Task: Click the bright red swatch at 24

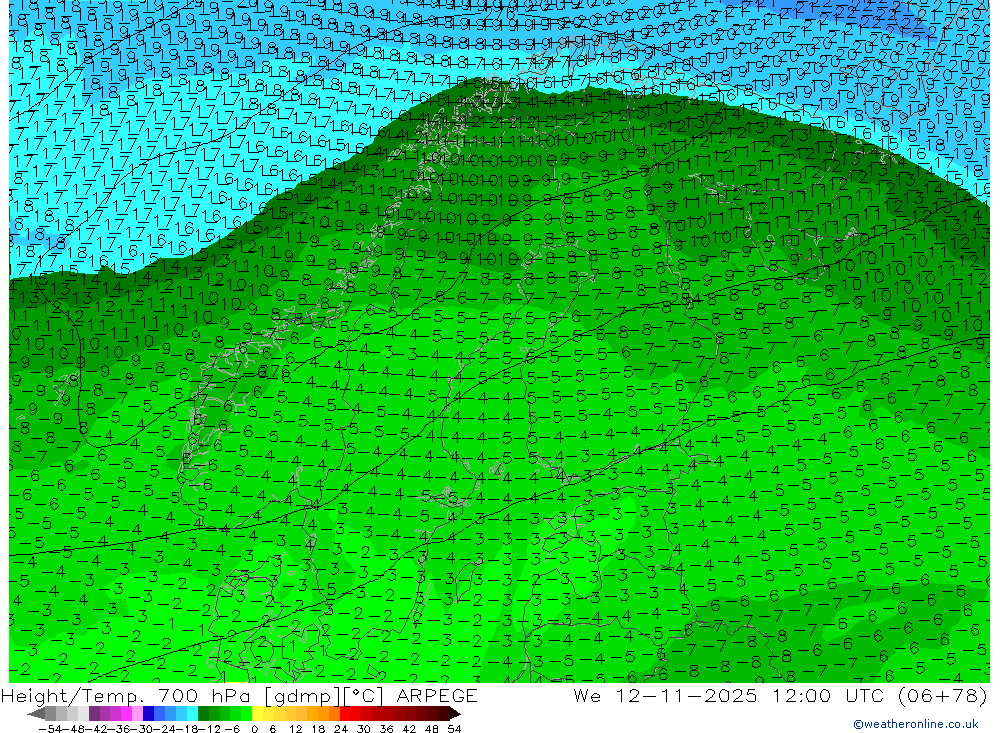Action: pos(345,714)
